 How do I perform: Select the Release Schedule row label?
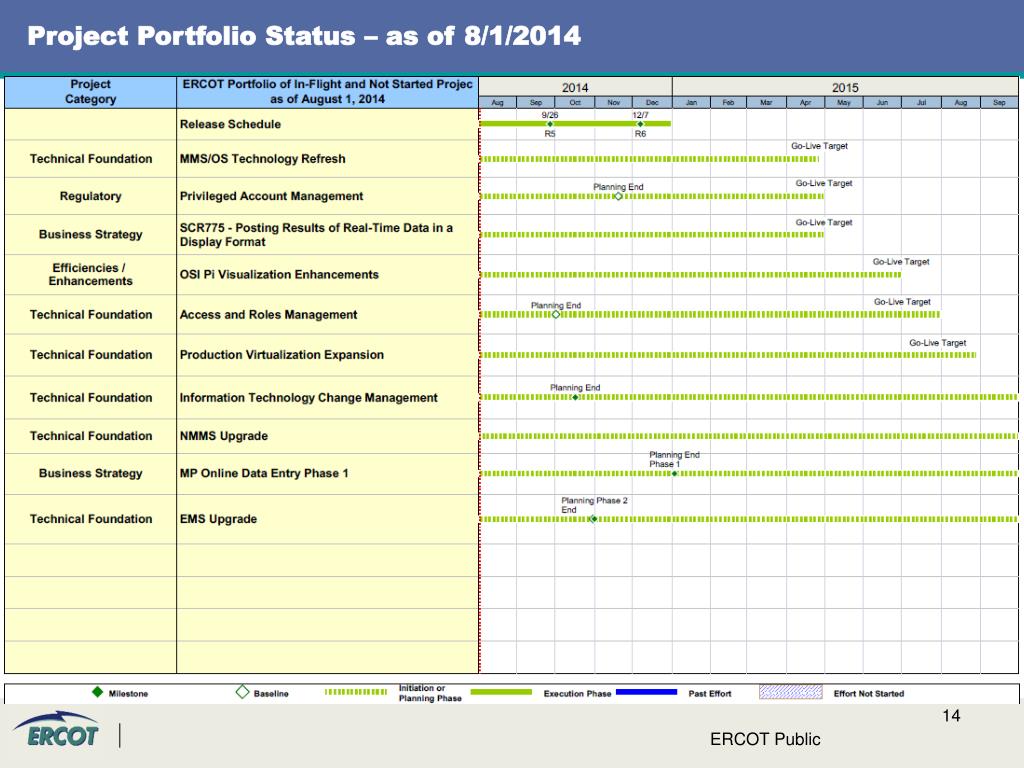231,124
